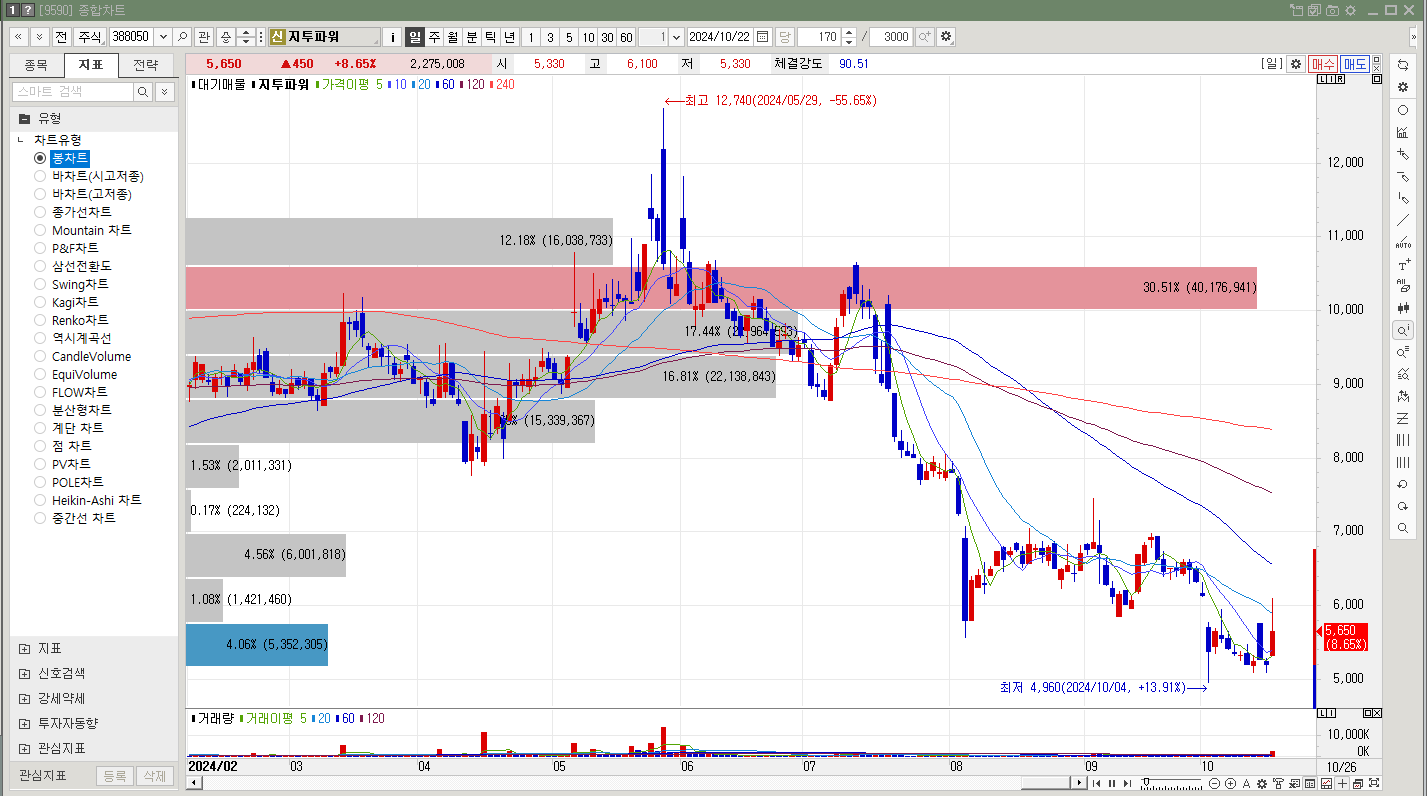Click the 스마트 검색 input field

[72, 91]
